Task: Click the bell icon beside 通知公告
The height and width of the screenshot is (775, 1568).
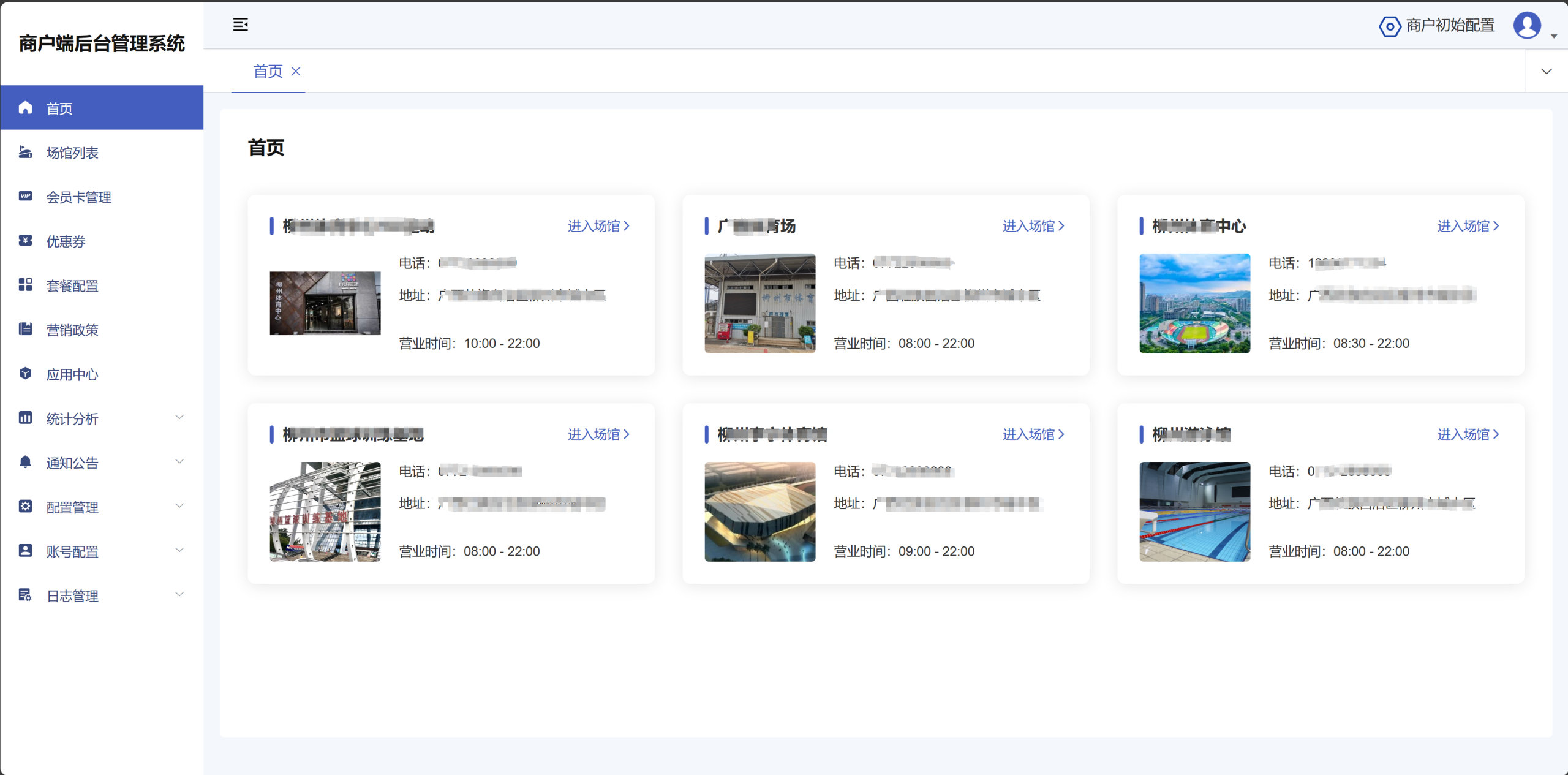Action: 25,462
